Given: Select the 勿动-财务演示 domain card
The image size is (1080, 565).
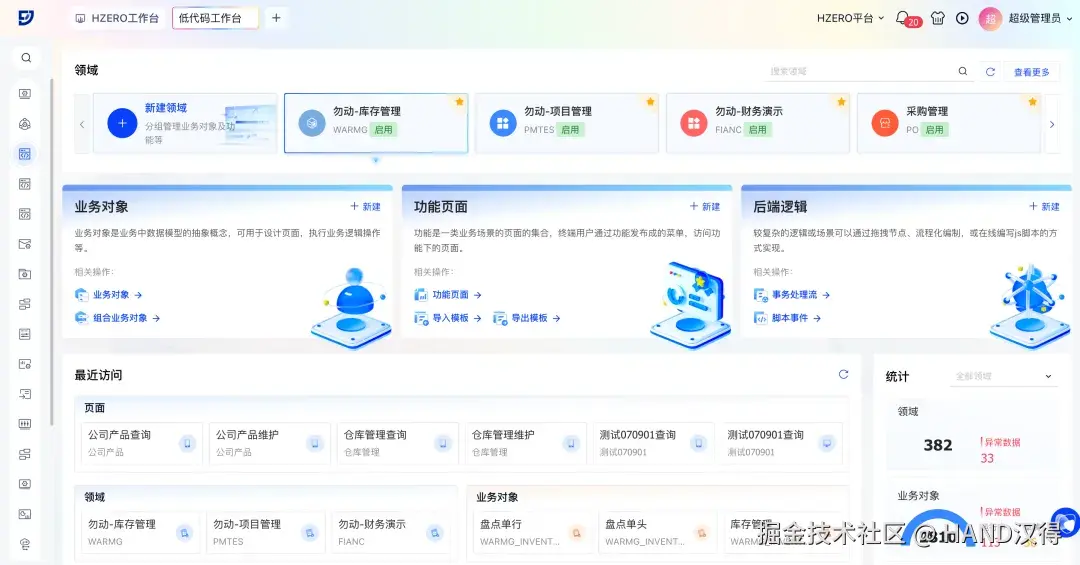Looking at the screenshot, I should click(758, 123).
